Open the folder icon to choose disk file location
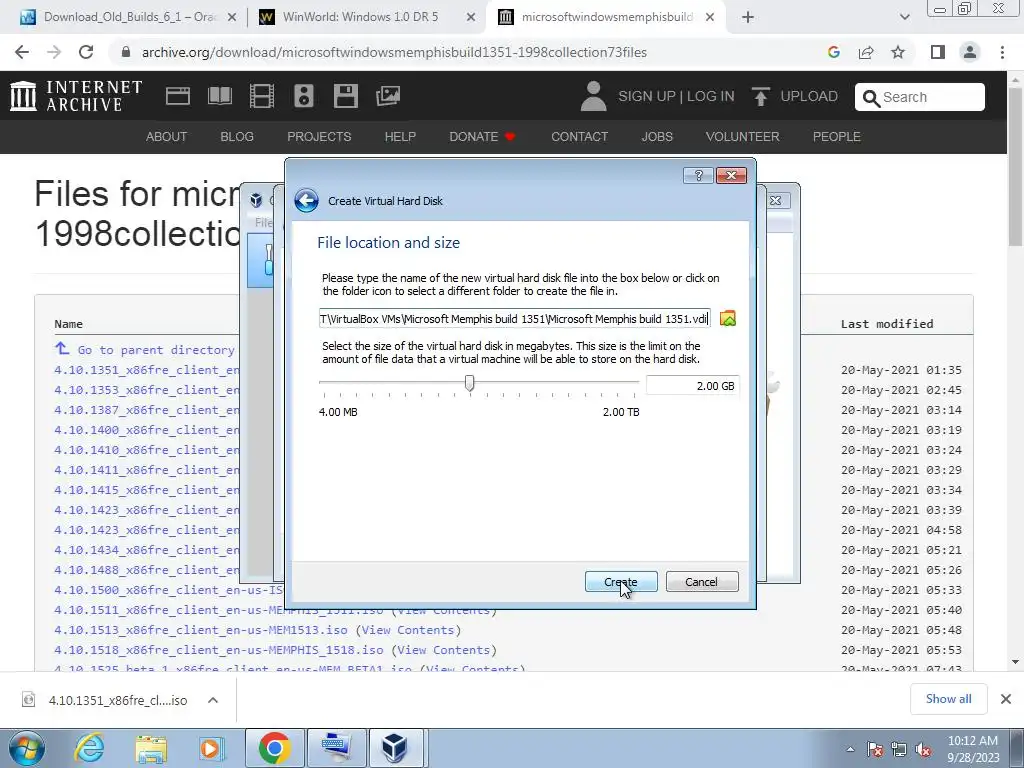This screenshot has width=1024, height=768. tap(728, 319)
